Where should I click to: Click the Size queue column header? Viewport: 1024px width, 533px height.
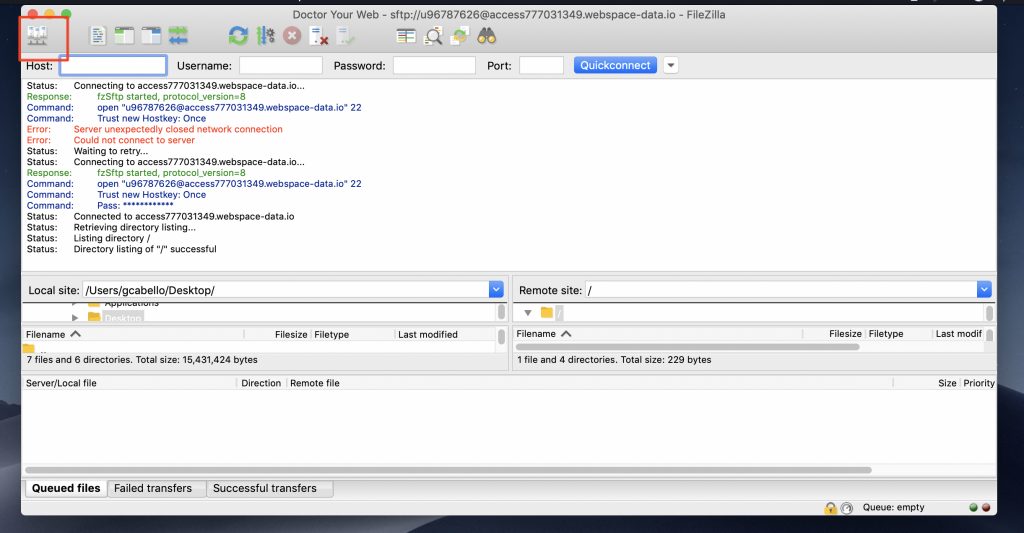coord(926,383)
